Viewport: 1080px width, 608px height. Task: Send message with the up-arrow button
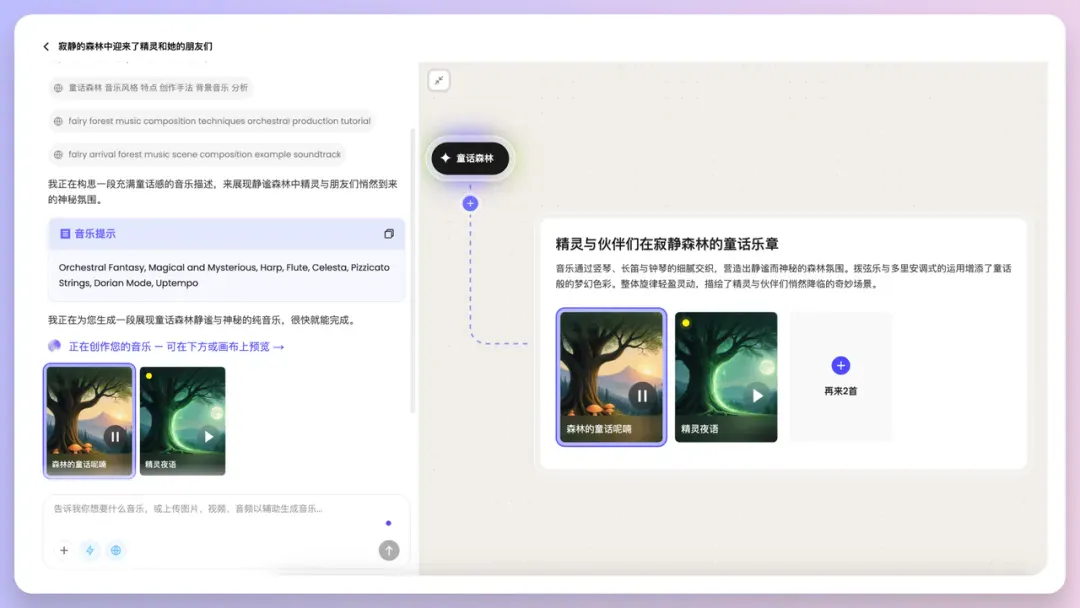(389, 550)
